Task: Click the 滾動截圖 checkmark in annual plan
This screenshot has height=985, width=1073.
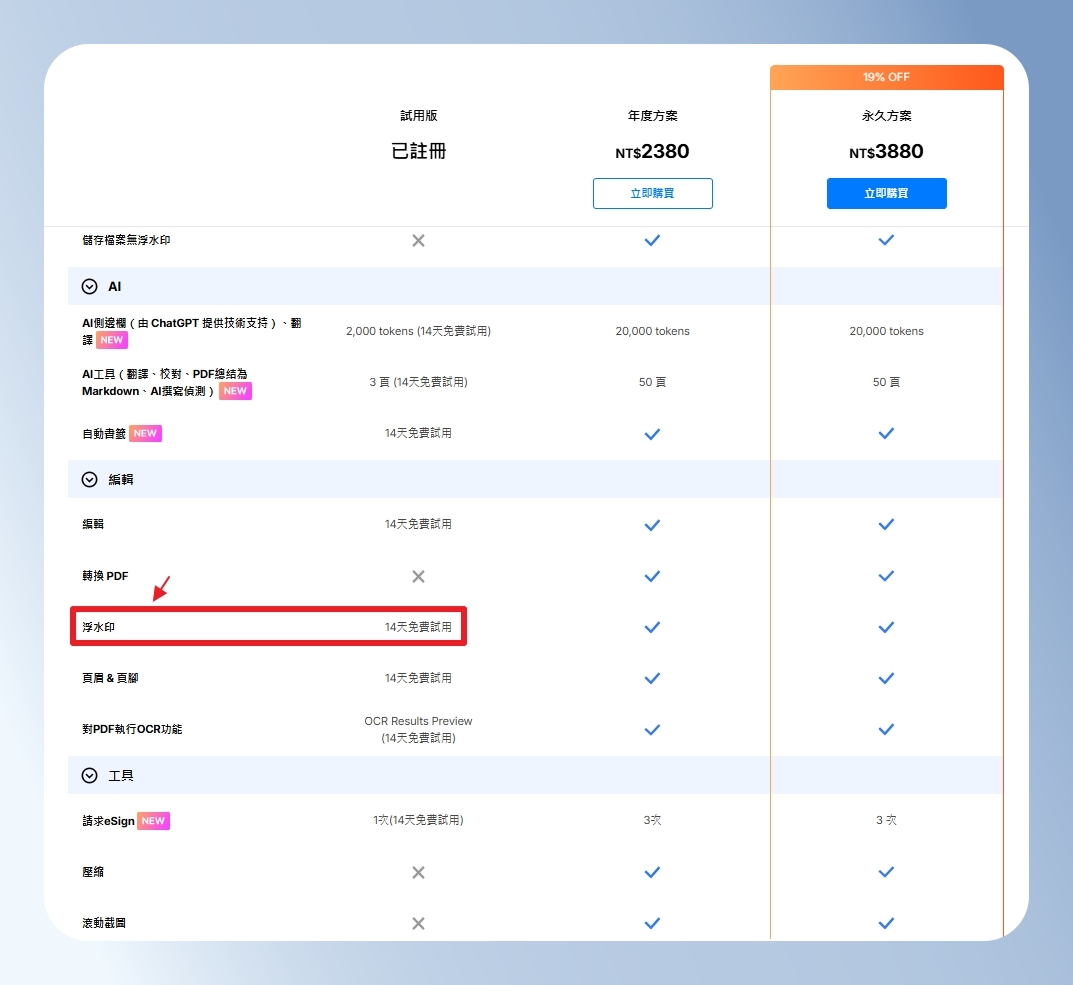Action: pyautogui.click(x=652, y=923)
